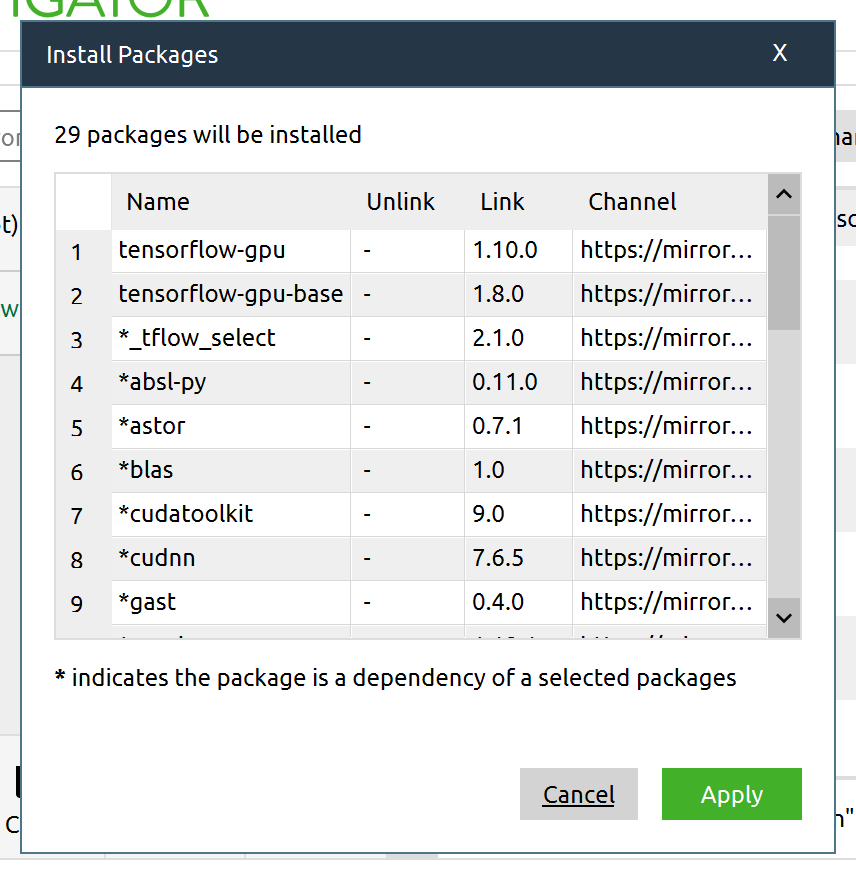Select the *astor package row

coord(152,426)
